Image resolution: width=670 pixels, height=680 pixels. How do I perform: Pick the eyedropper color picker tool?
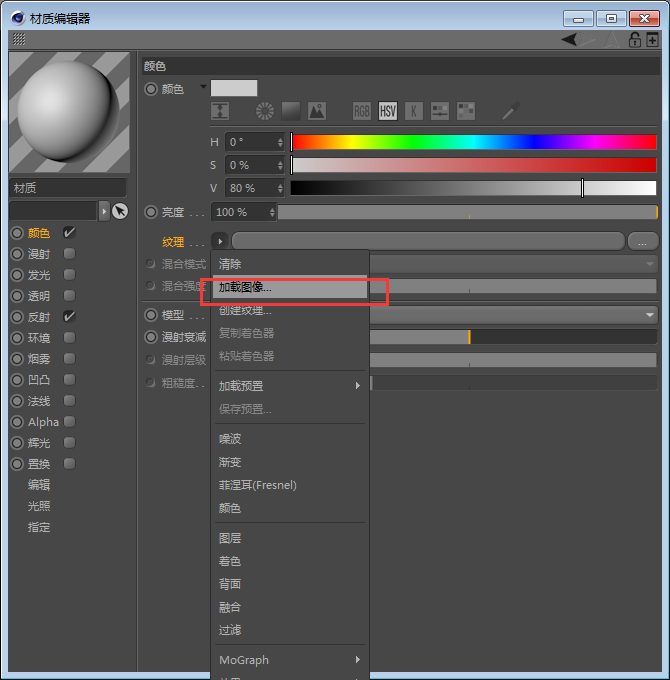coord(511,111)
